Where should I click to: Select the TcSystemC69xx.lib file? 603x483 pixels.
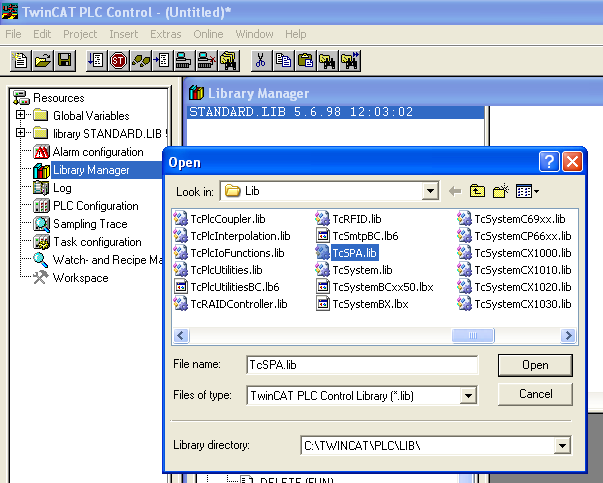point(520,219)
